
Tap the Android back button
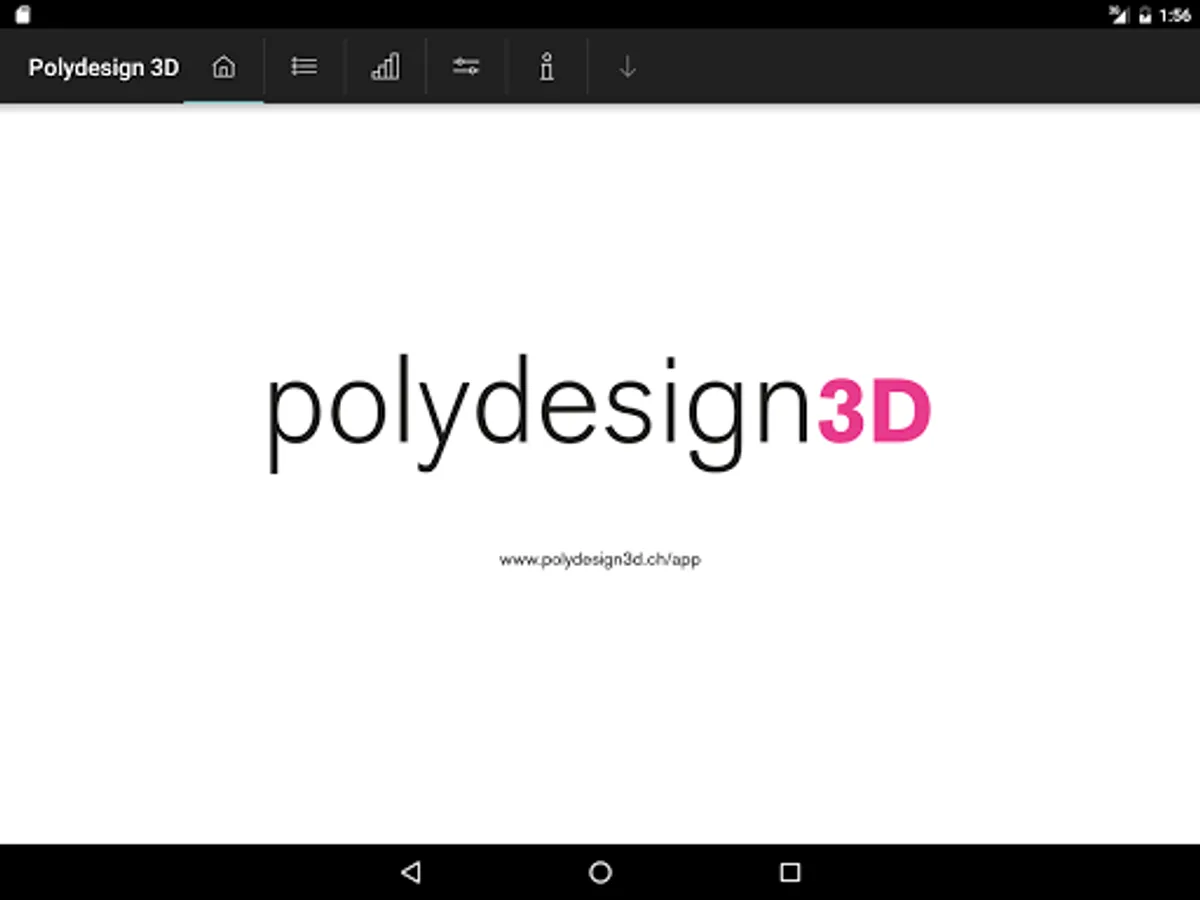click(410, 872)
